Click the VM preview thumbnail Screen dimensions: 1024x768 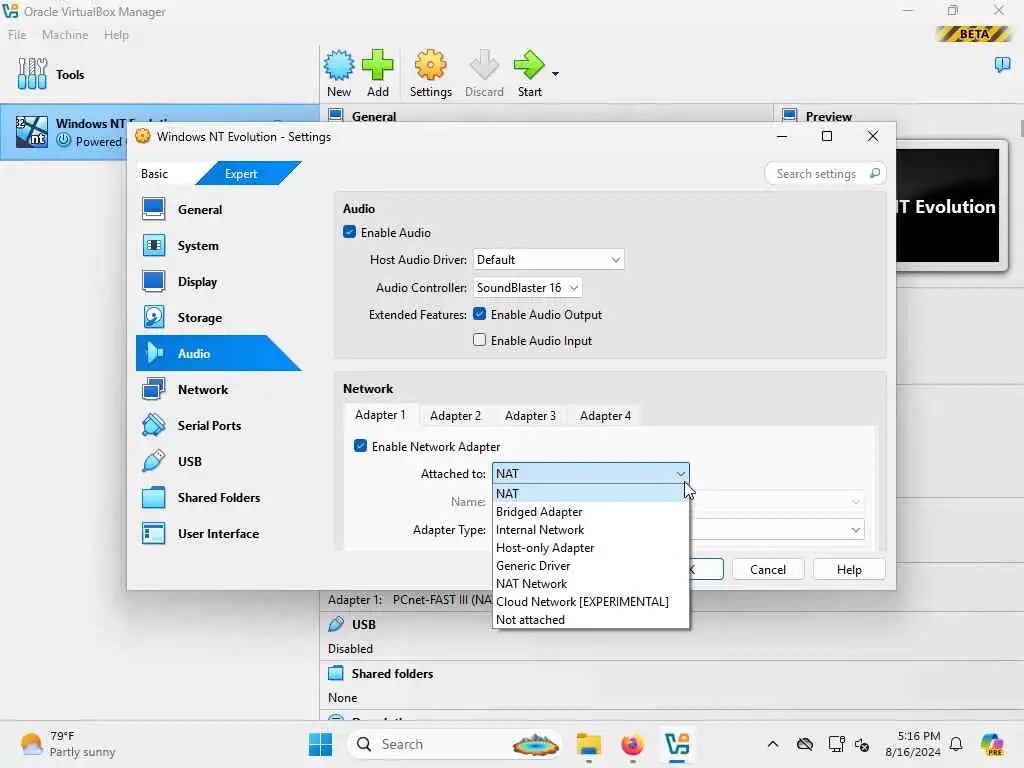(x=947, y=206)
